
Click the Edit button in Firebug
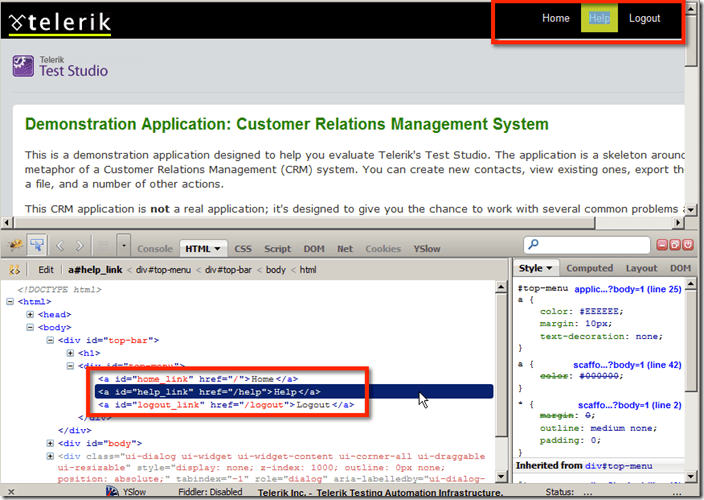coord(46,269)
